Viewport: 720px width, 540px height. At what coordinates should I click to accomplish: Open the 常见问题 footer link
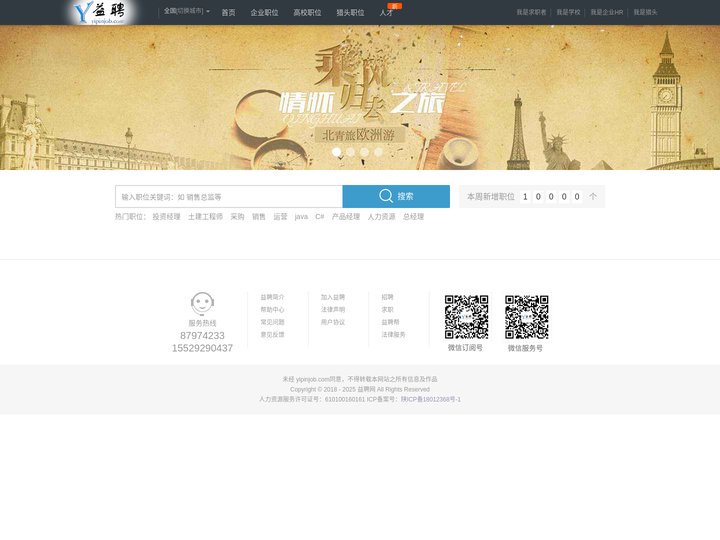tap(272, 322)
